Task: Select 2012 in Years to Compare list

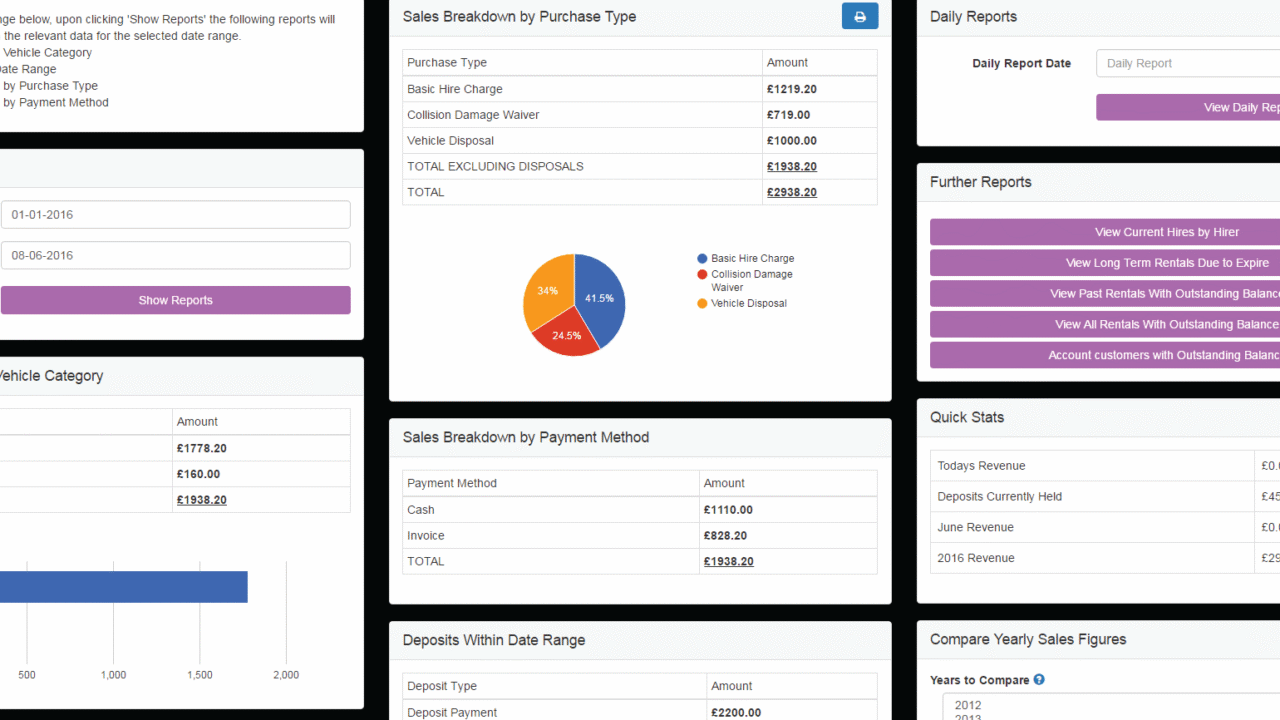Action: pyautogui.click(x=968, y=705)
